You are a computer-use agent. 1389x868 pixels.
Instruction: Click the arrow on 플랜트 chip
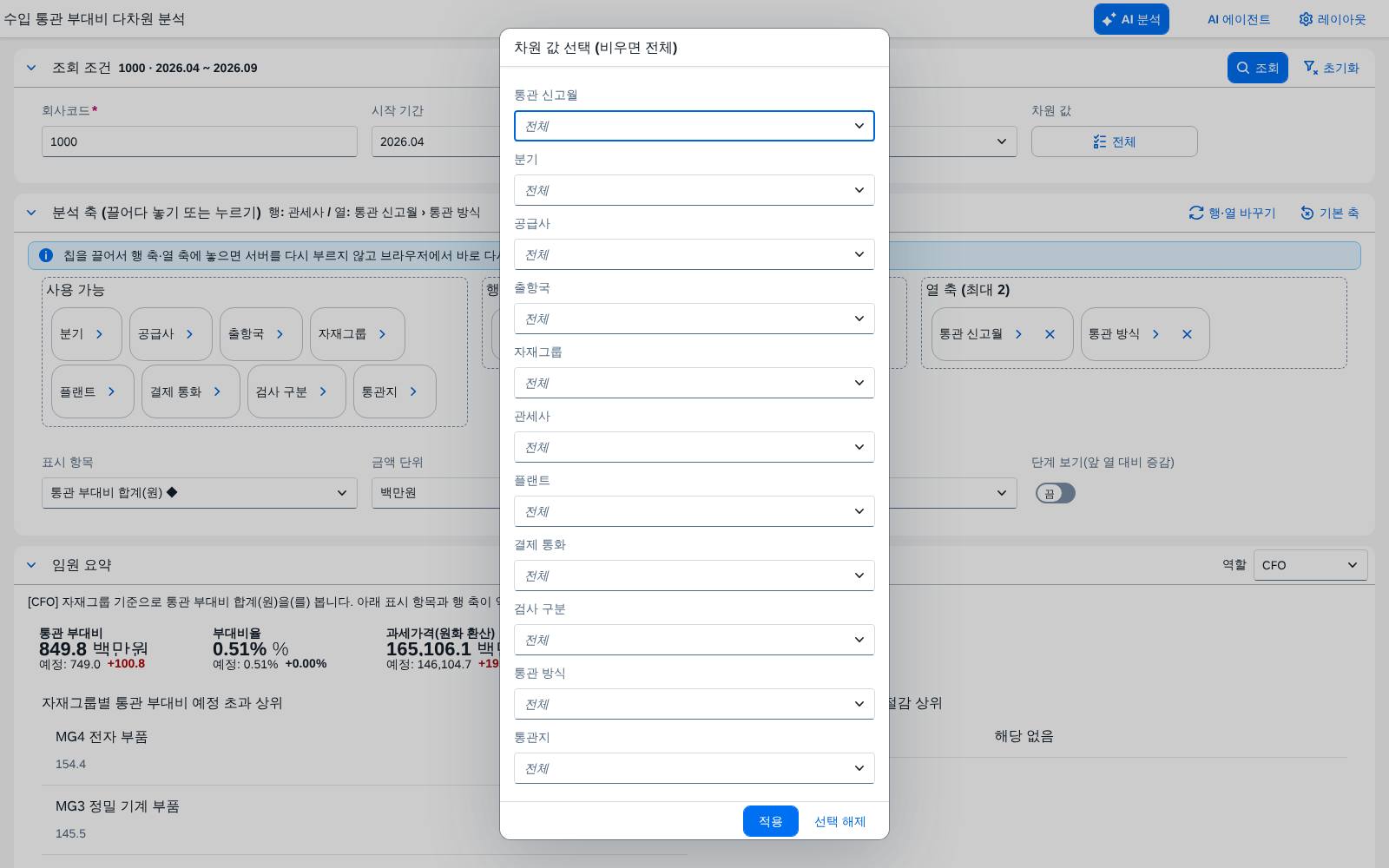111,391
